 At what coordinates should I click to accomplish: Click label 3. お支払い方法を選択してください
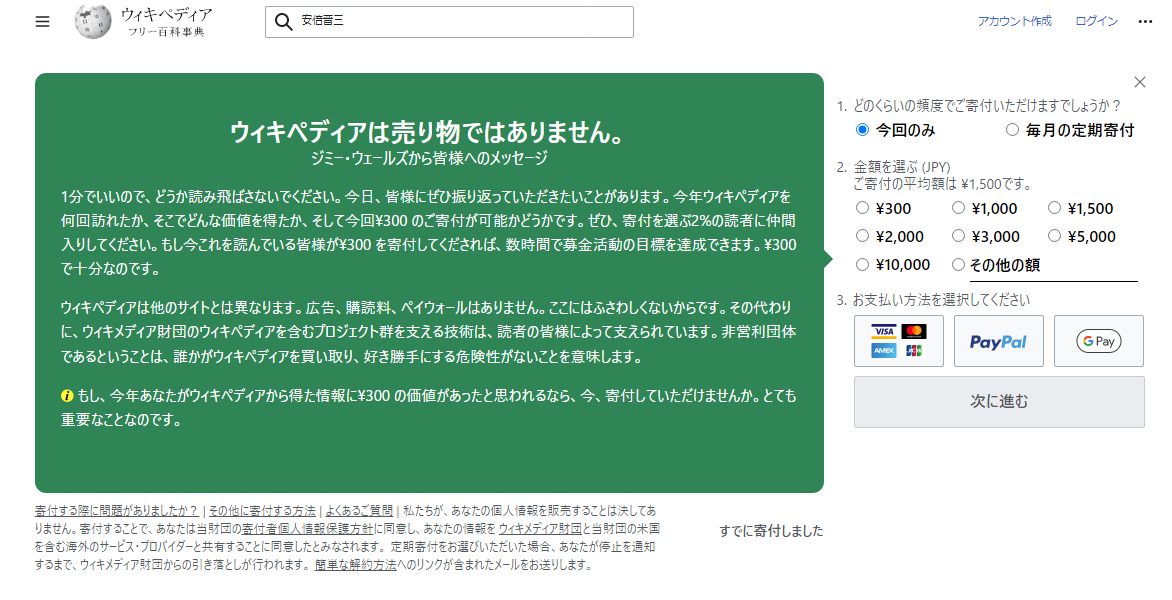point(933,300)
